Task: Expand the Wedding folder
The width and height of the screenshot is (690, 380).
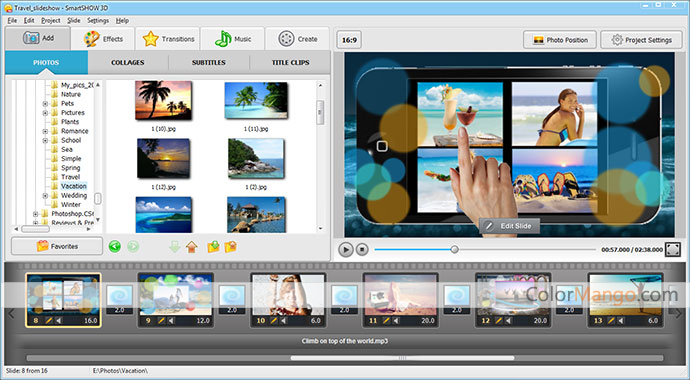Action: coord(45,196)
